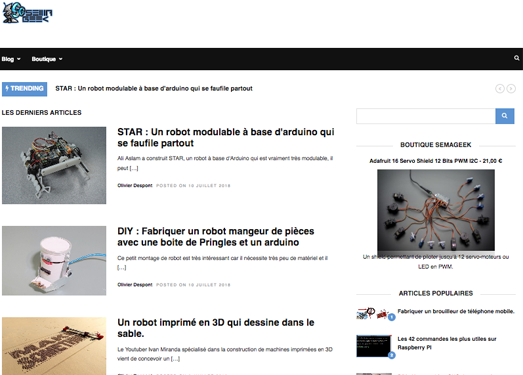Open the Blog dropdown menu
The image size is (523, 375).
[11, 59]
